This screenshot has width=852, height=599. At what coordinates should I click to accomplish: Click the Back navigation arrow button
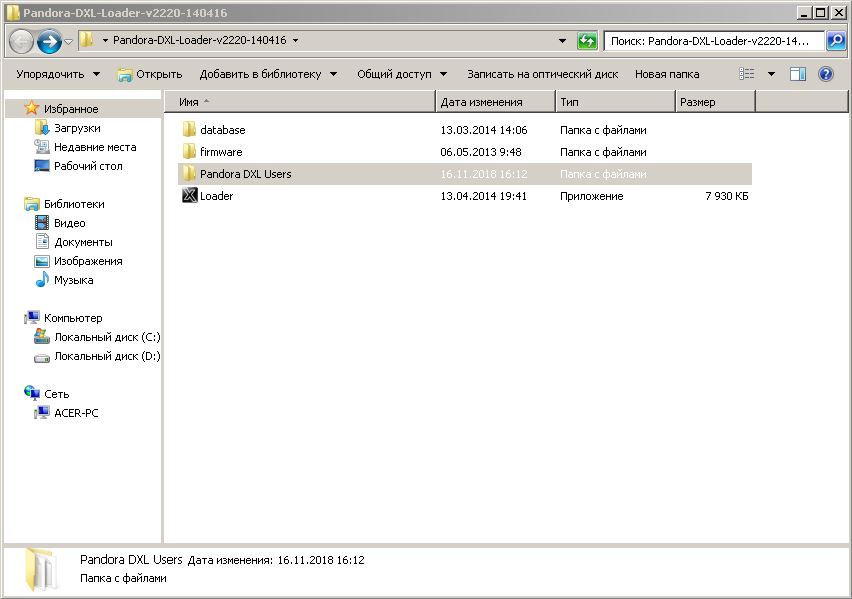click(21, 41)
